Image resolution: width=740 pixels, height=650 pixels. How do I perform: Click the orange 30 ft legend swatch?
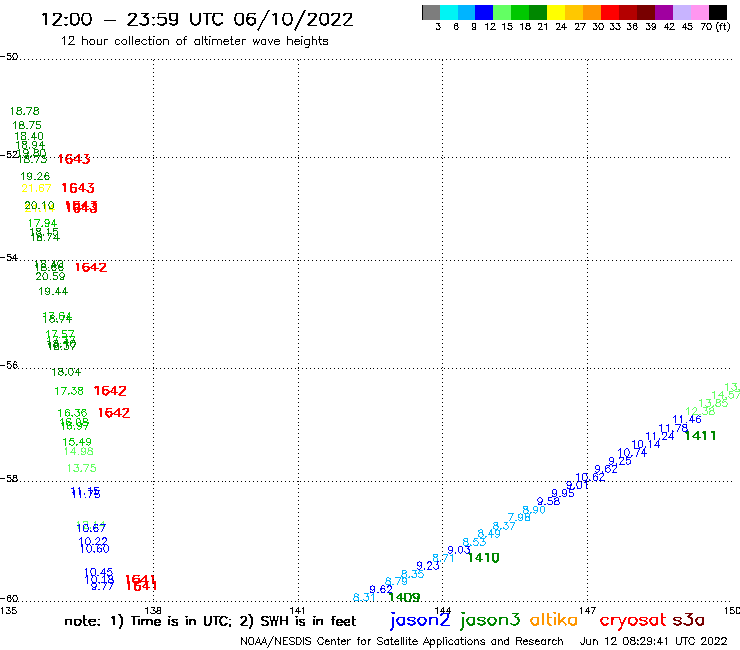coord(592,12)
